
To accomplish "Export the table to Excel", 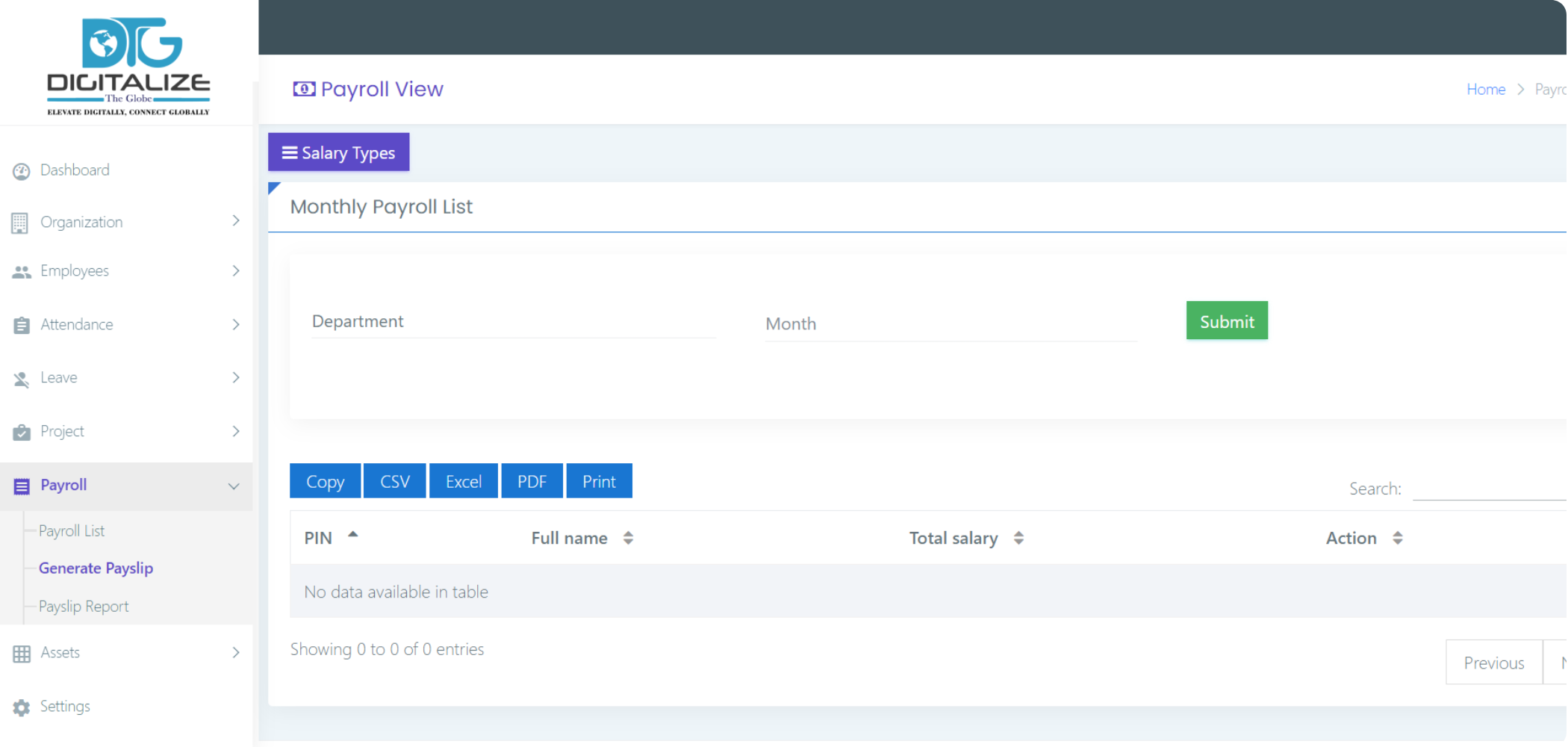I will click(x=464, y=481).
